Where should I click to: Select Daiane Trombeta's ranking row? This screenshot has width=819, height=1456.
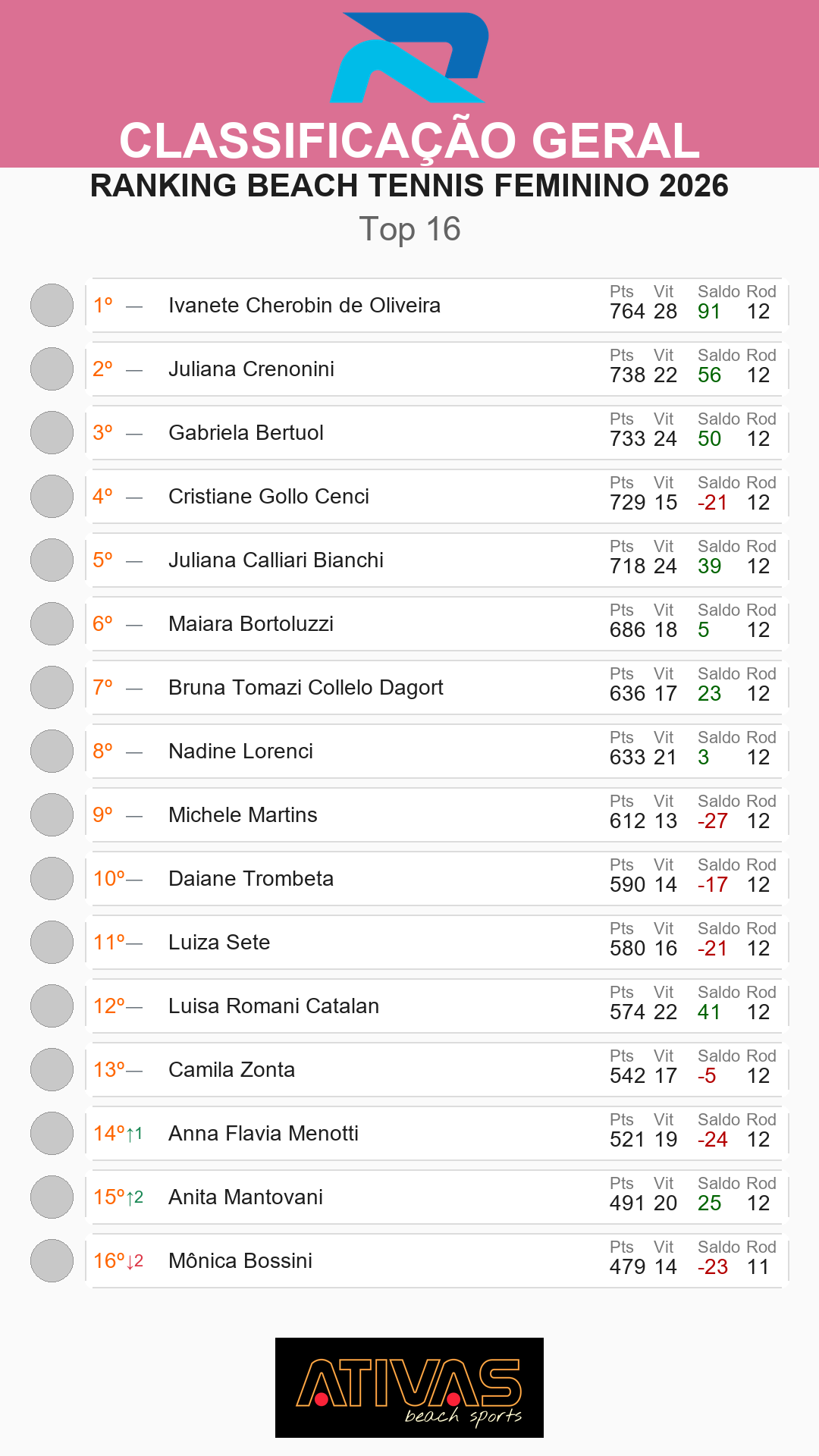pyautogui.click(x=437, y=879)
